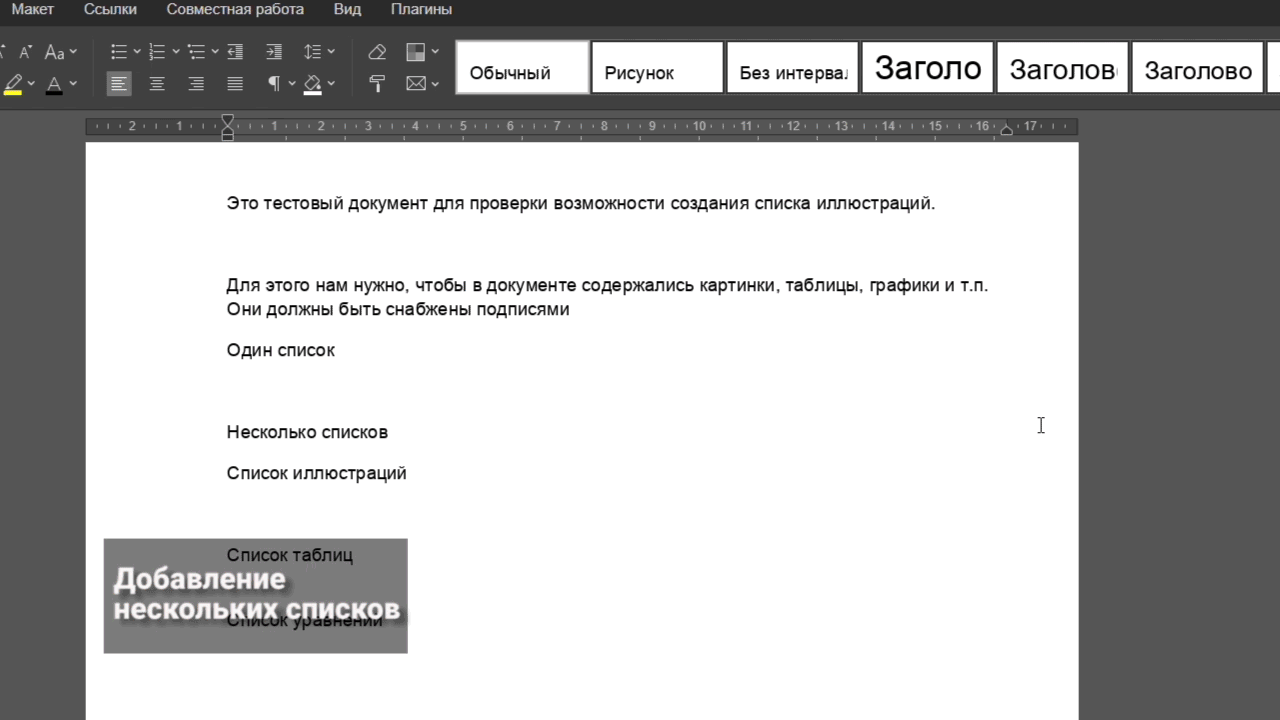This screenshot has width=1280, height=720.
Task: Toggle nonprinting characters pilcrow
Action: pos(273,84)
